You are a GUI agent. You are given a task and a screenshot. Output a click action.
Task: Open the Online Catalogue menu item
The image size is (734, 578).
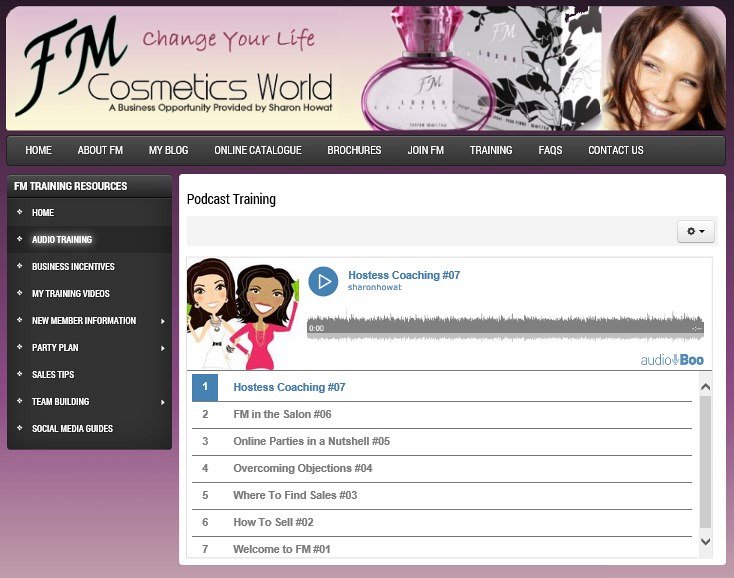tap(257, 150)
